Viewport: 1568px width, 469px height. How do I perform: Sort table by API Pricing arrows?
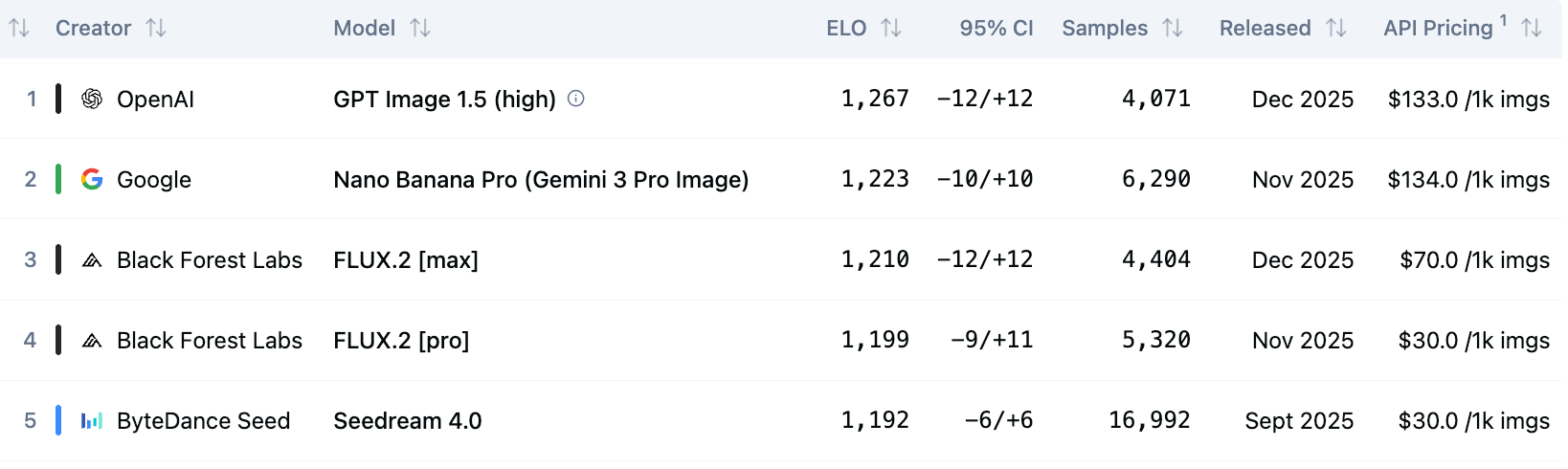click(1532, 28)
